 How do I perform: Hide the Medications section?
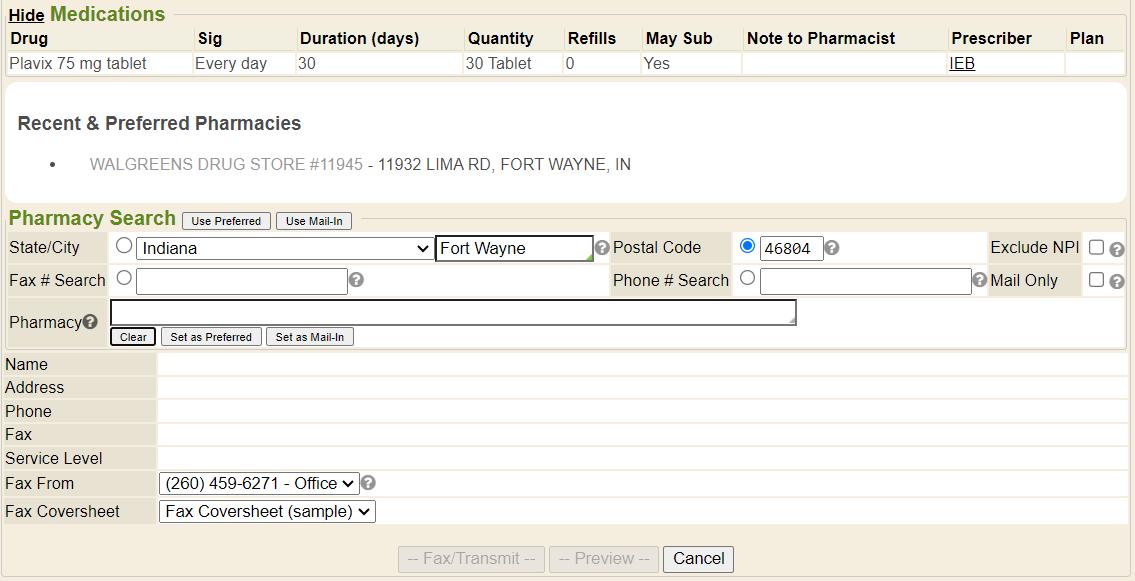pyautogui.click(x=26, y=16)
